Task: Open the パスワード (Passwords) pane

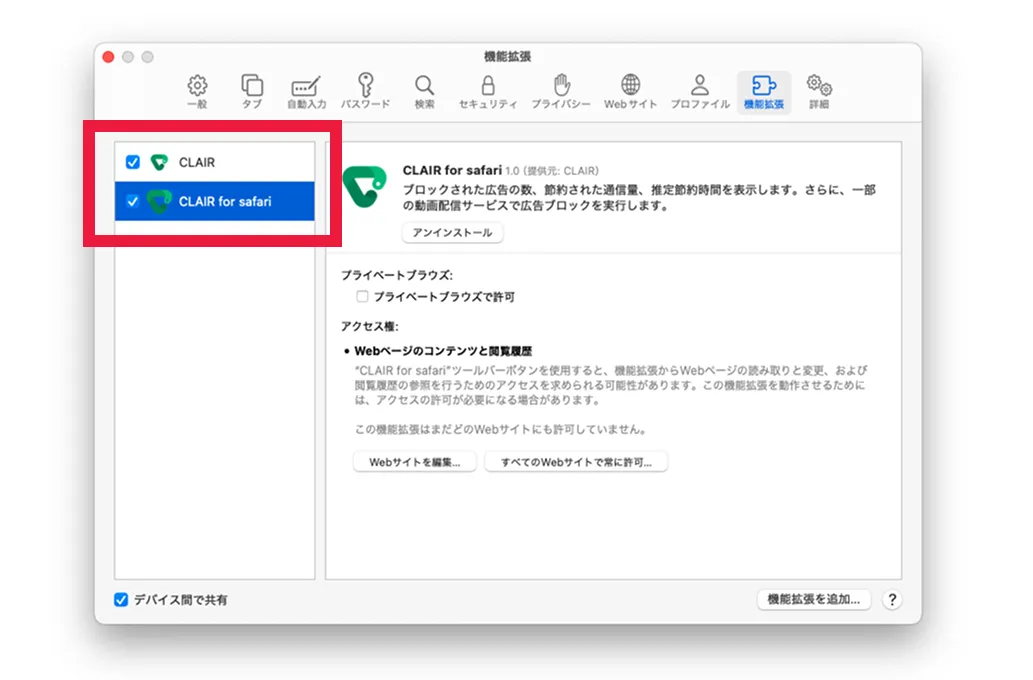Action: tap(366, 92)
